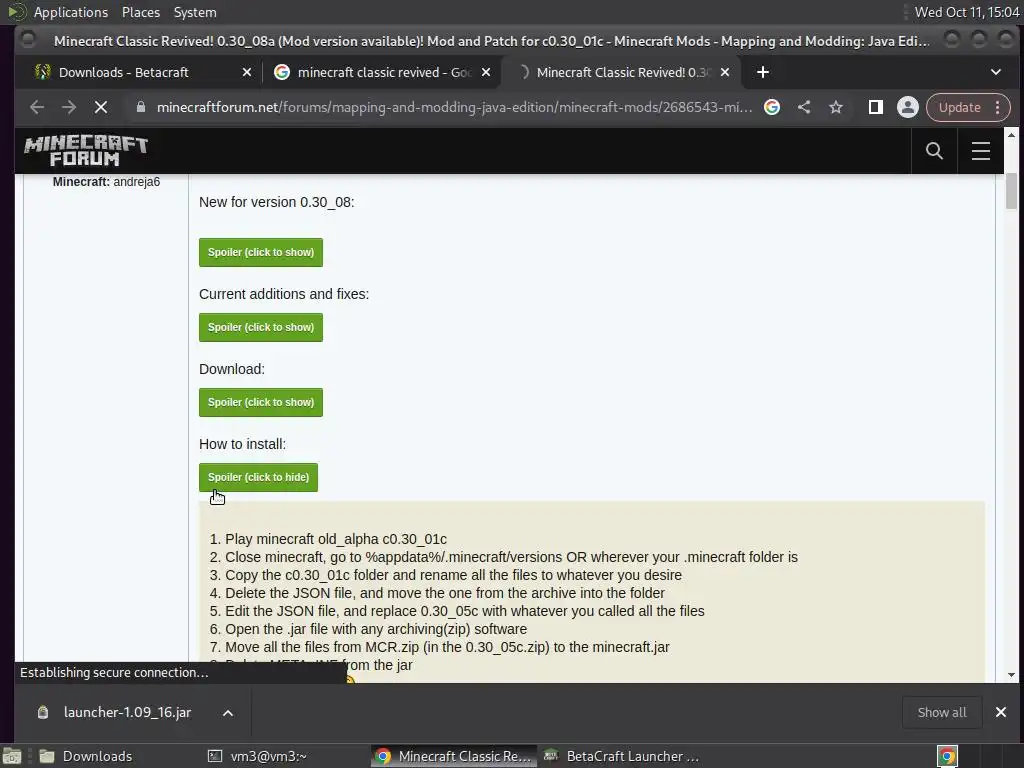The width and height of the screenshot is (1024, 768).
Task: Click the page vertical scrollbar thumb
Action: [1011, 191]
